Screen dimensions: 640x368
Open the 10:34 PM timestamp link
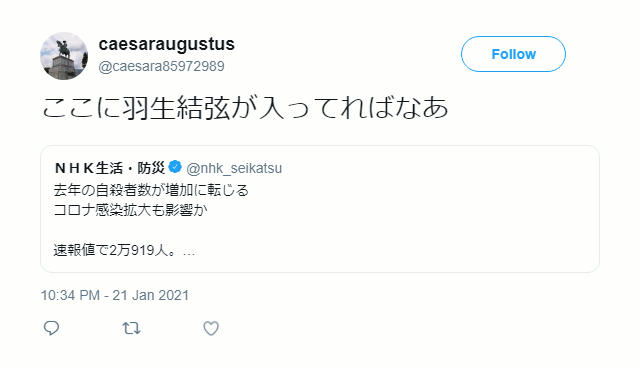click(70, 295)
